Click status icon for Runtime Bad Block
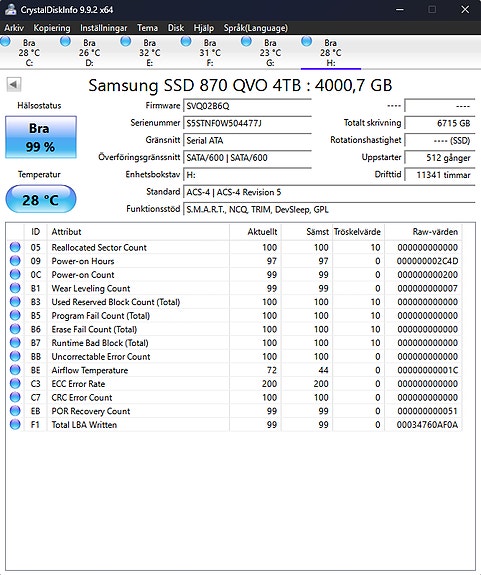The height and width of the screenshot is (575, 481). tap(15, 343)
